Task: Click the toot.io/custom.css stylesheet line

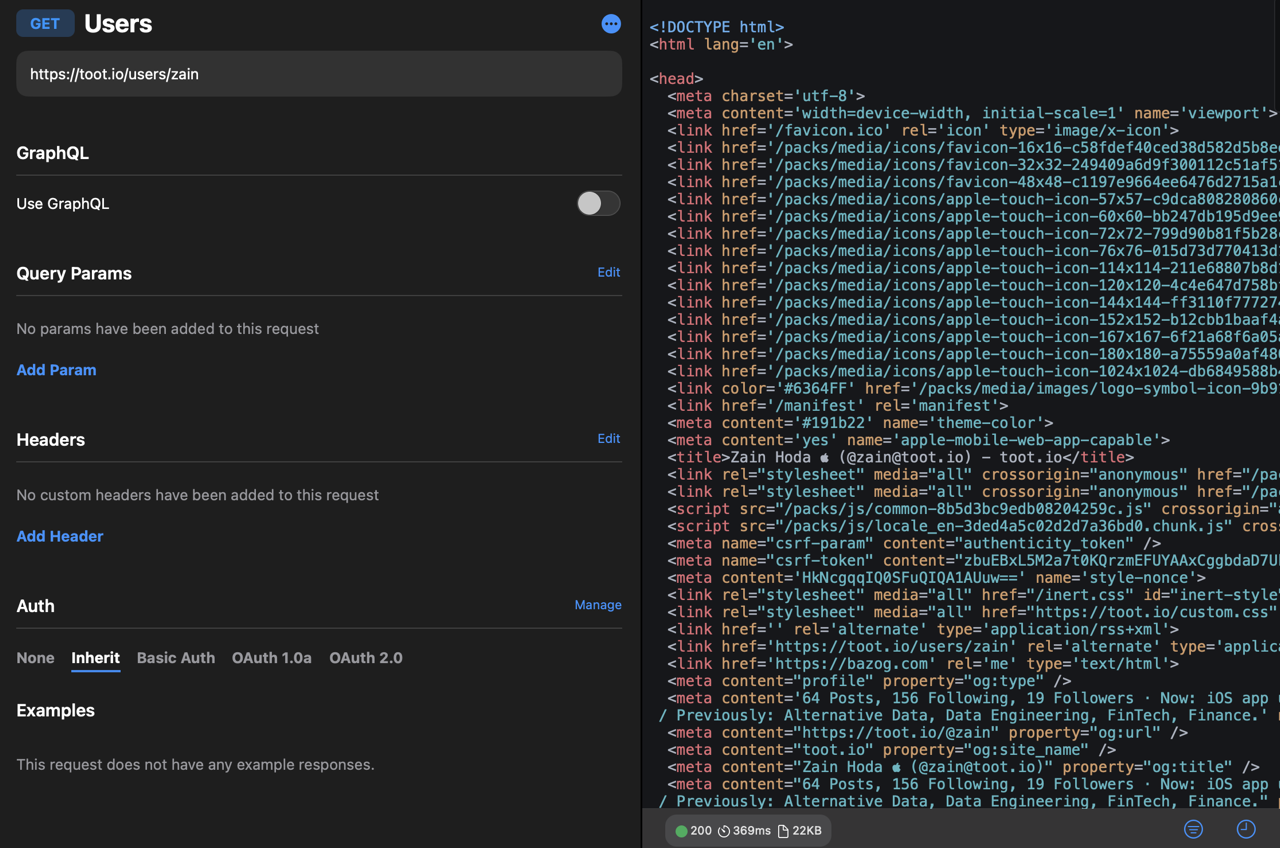Action: pos(974,612)
